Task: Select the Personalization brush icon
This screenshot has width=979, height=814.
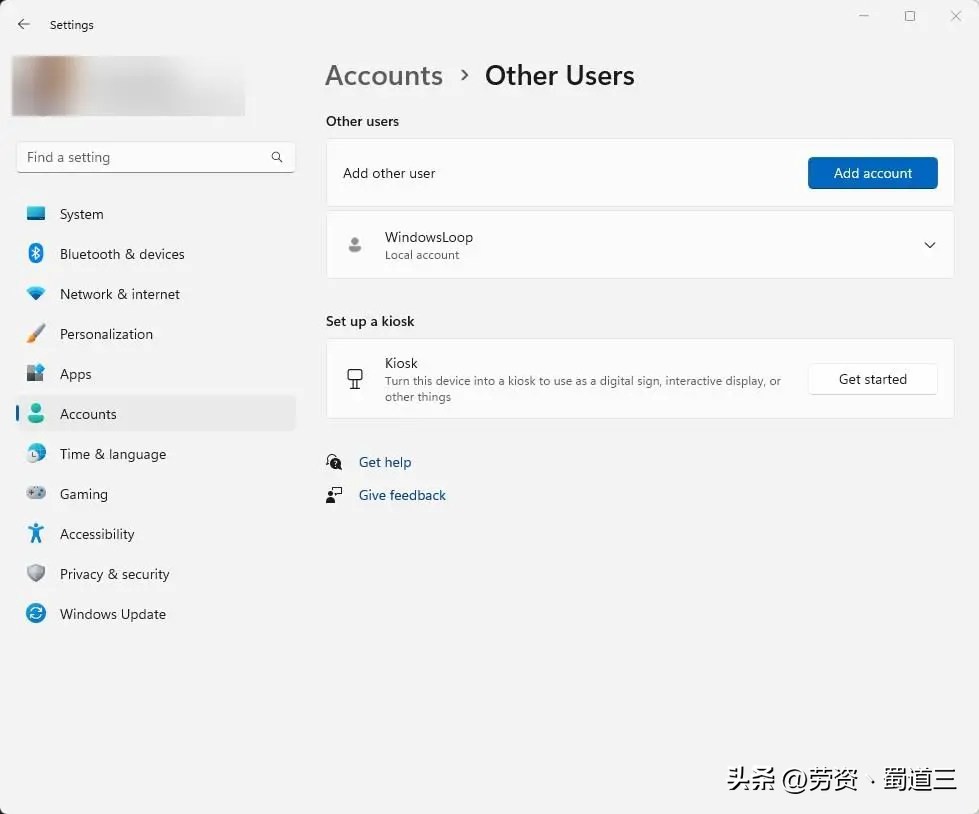Action: [x=36, y=334]
